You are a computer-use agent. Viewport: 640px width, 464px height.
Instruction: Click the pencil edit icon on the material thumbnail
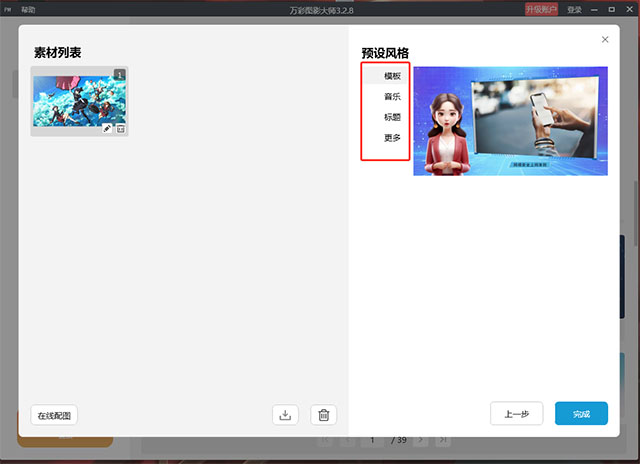click(107, 129)
